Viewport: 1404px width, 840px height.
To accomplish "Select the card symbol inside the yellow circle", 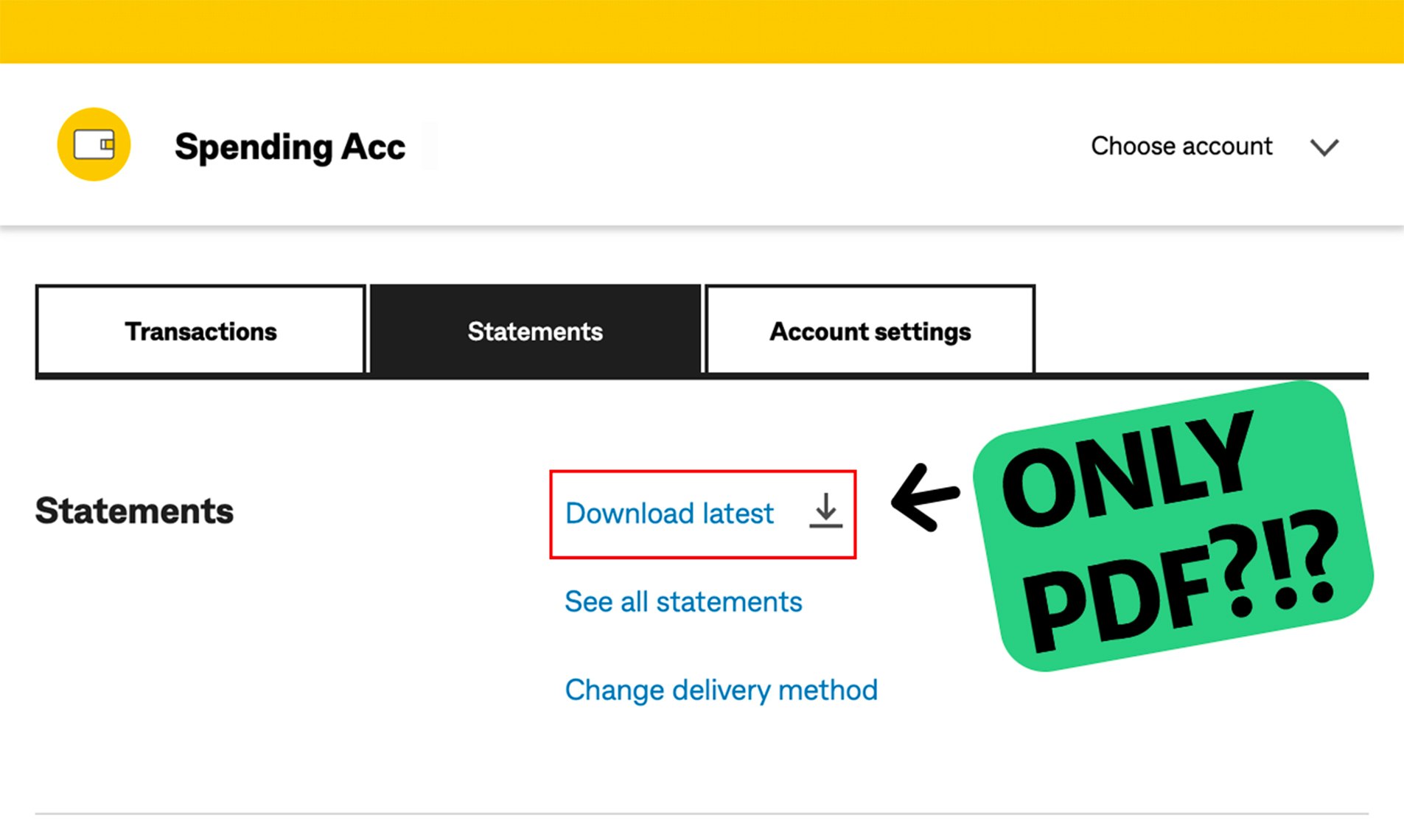I will pyautogui.click(x=93, y=144).
